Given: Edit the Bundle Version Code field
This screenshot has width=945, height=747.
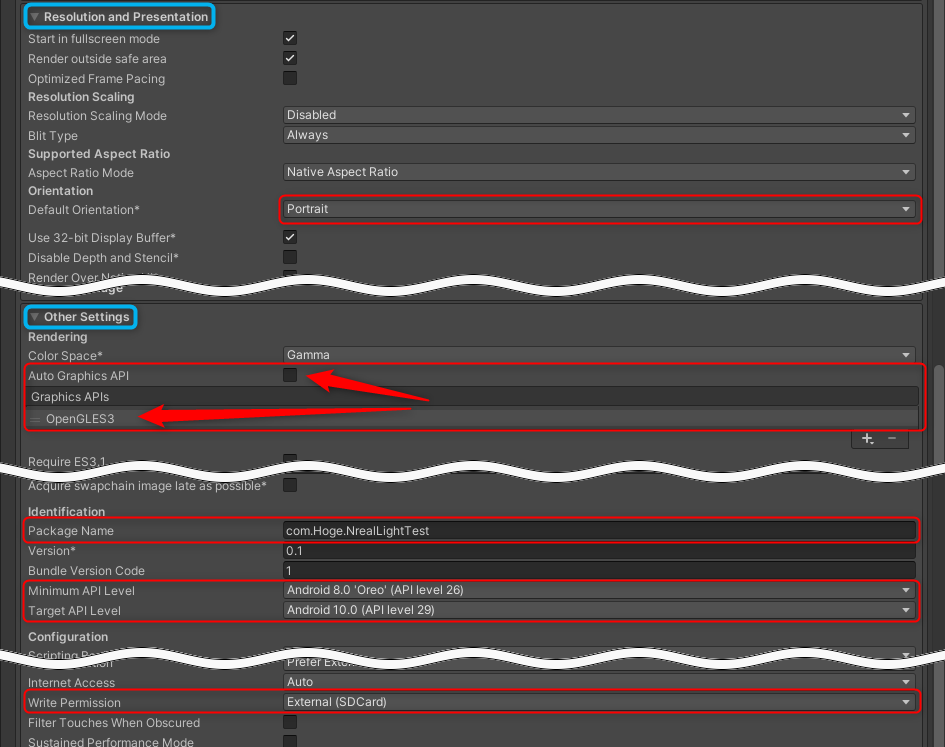Looking at the screenshot, I should 599,570.
